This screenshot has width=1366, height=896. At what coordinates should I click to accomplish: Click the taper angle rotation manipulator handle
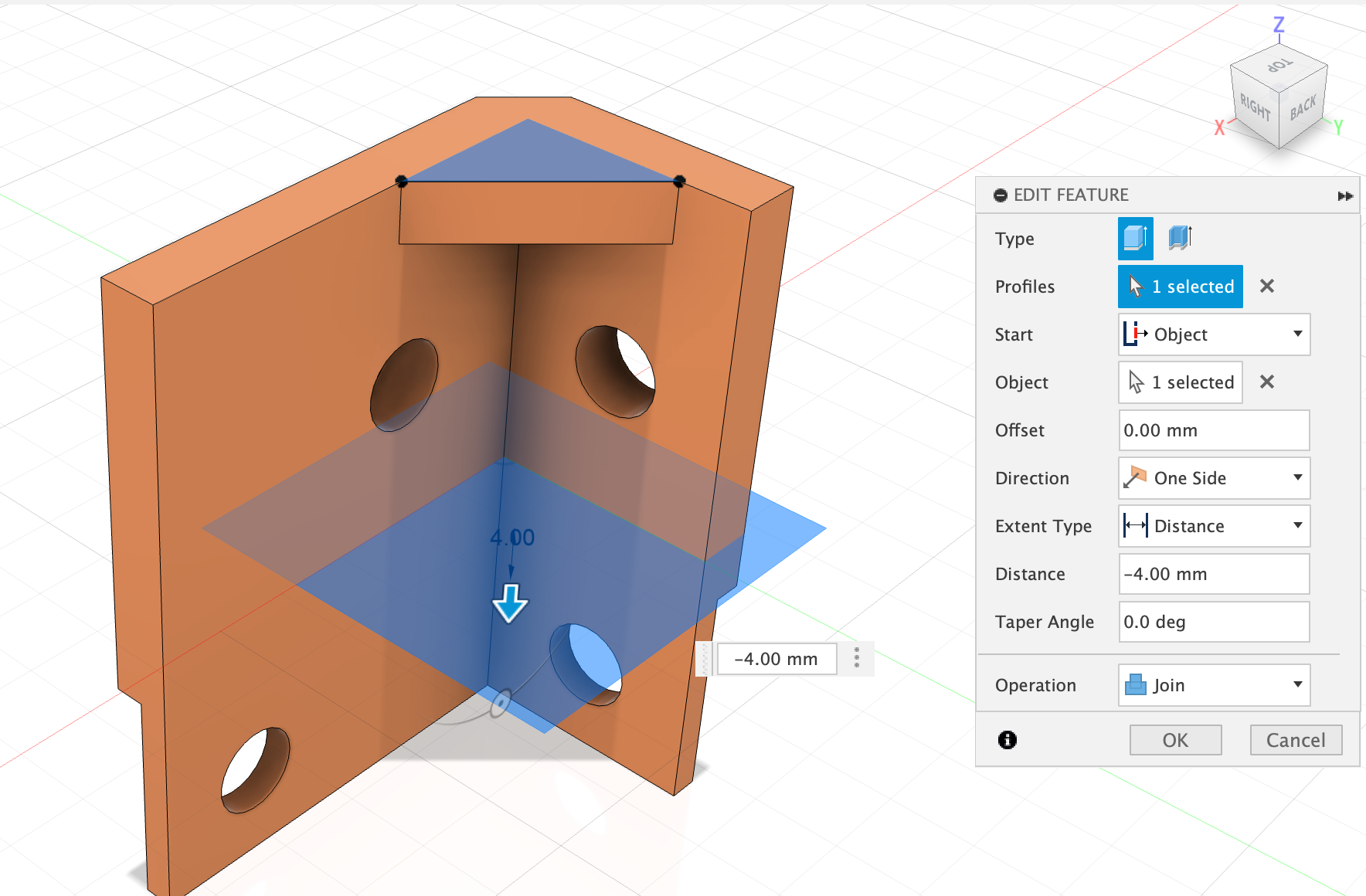pos(501,703)
